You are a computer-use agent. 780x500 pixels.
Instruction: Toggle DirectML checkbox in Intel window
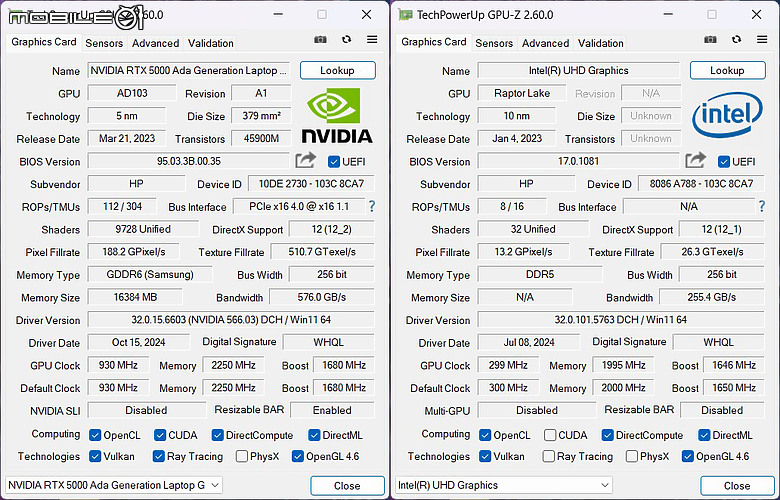click(x=704, y=435)
